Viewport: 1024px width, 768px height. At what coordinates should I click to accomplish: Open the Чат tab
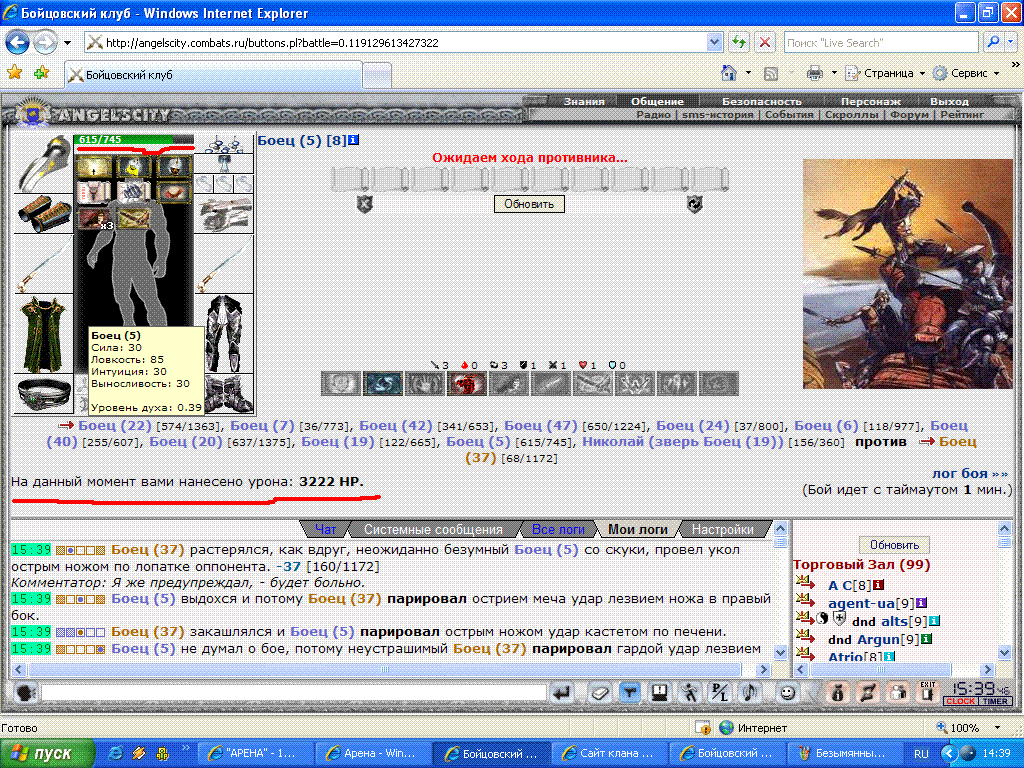(325, 529)
